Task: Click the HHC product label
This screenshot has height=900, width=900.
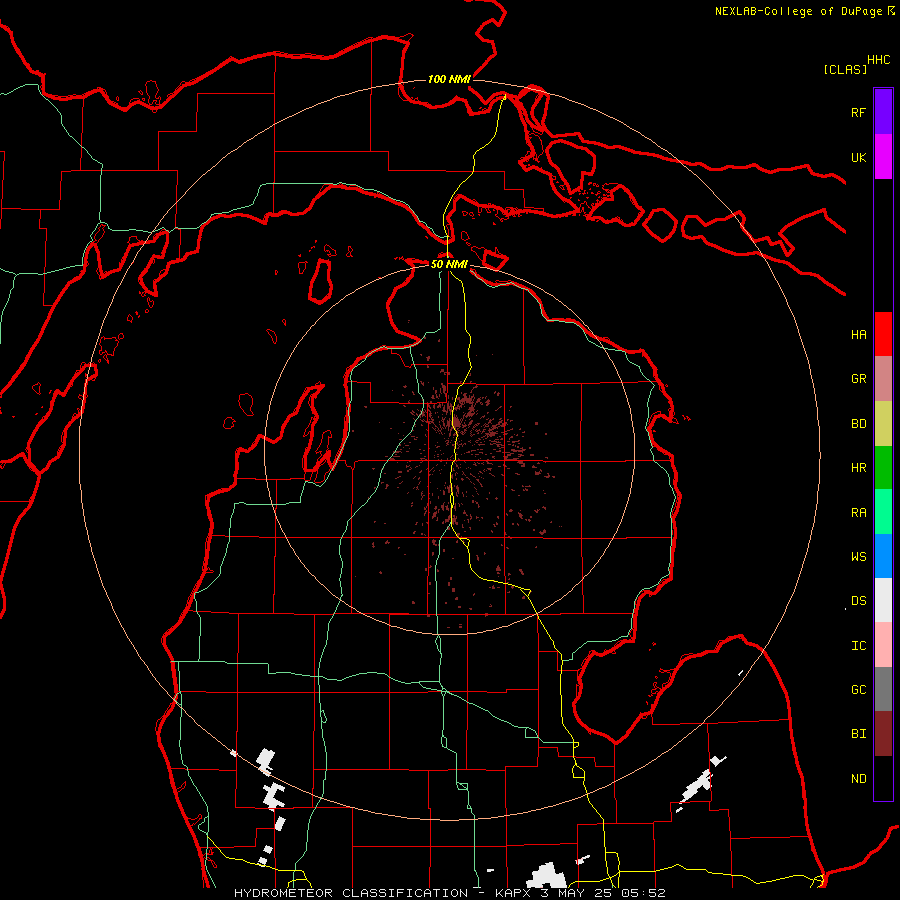Action: click(878, 60)
